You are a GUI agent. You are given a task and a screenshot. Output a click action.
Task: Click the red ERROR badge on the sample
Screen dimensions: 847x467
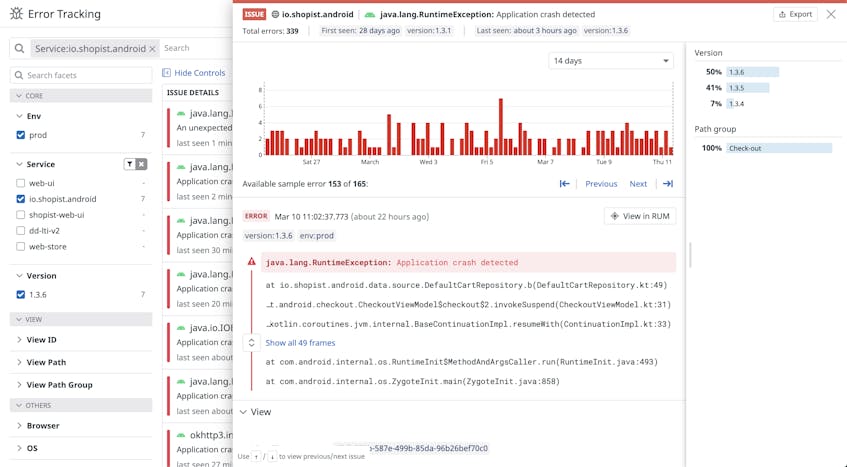point(256,216)
